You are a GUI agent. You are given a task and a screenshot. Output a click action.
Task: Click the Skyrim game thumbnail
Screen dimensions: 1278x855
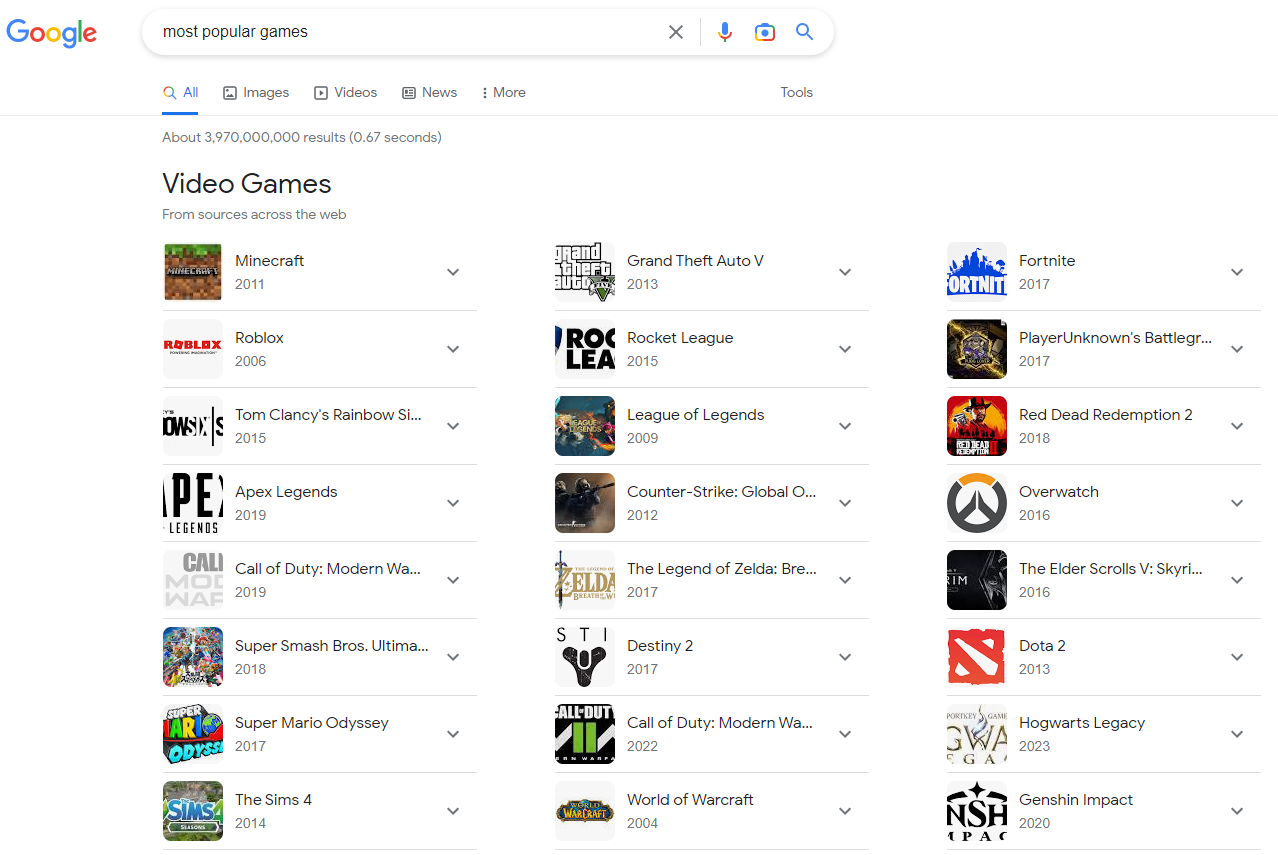point(977,580)
